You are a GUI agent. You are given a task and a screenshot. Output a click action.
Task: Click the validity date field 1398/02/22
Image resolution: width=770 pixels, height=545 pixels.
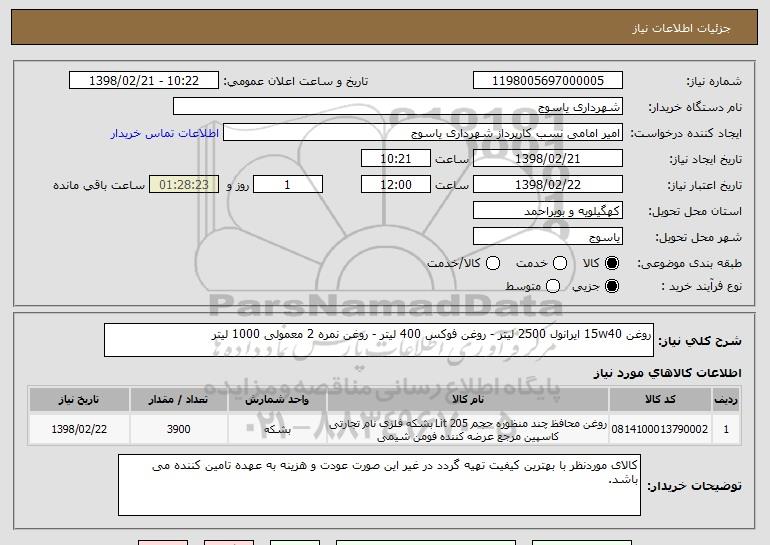tap(548, 185)
